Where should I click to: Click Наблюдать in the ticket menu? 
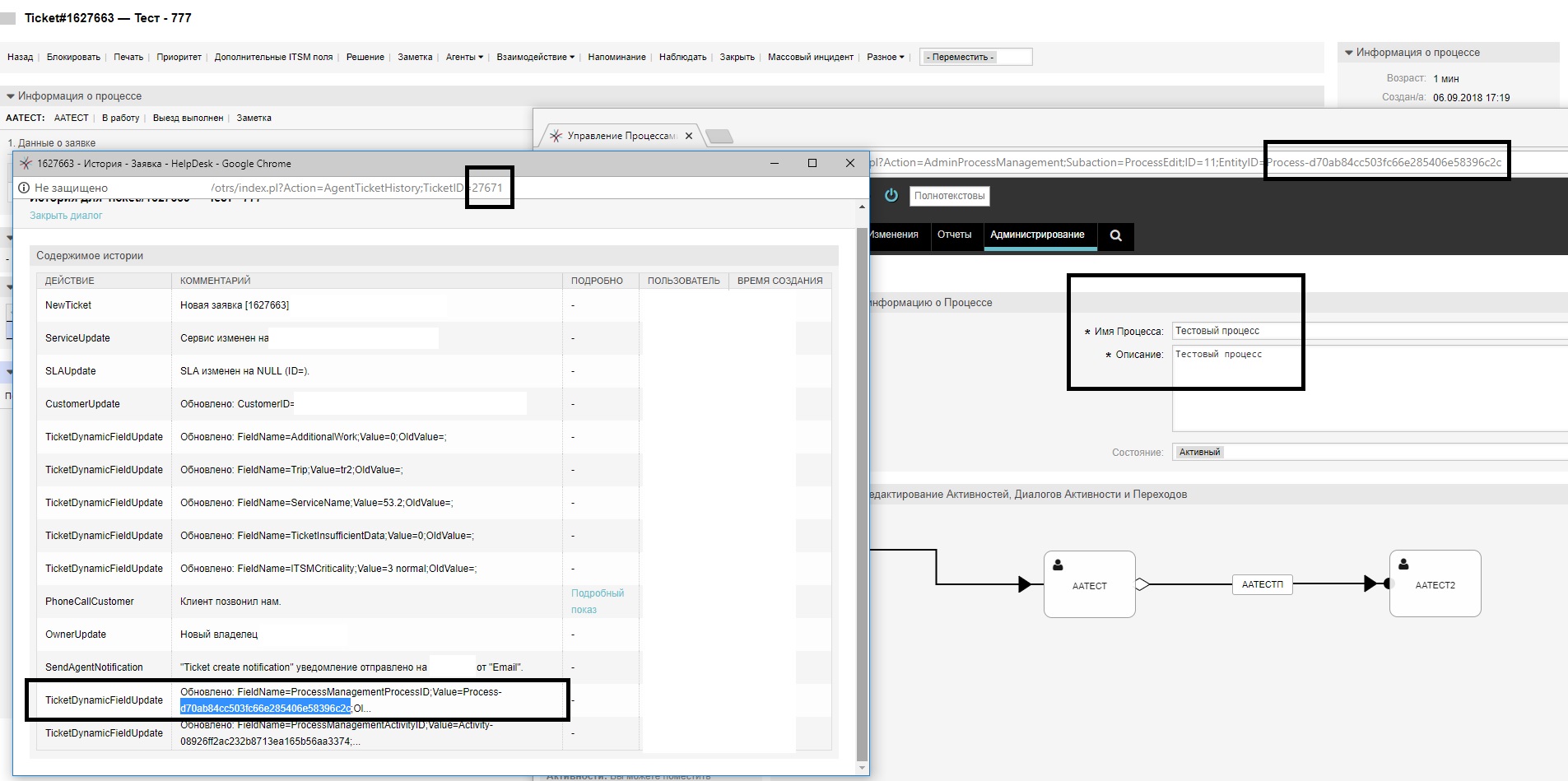[x=682, y=57]
